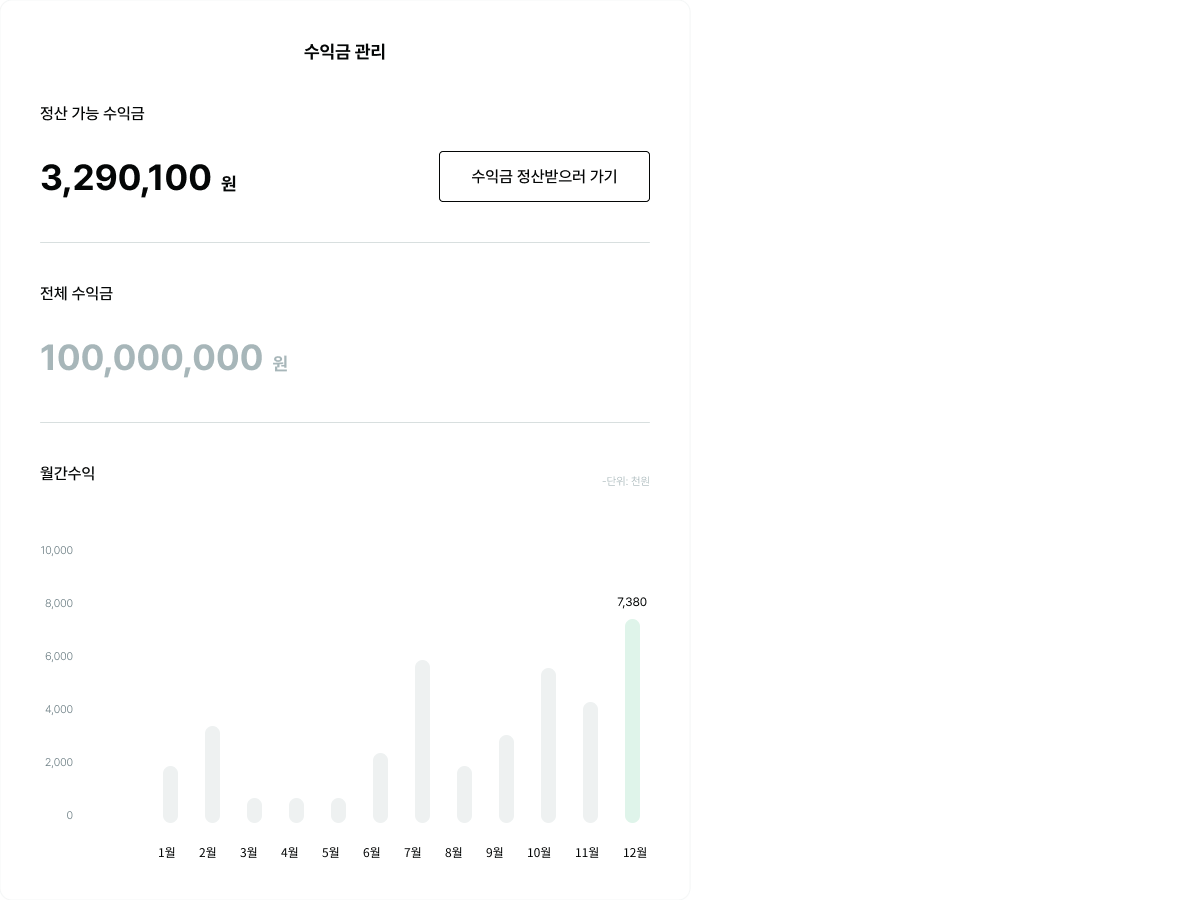1200x900 pixels.
Task: Click the 수익금 정산받으러 가기 button
Action: pyautogui.click(x=544, y=177)
